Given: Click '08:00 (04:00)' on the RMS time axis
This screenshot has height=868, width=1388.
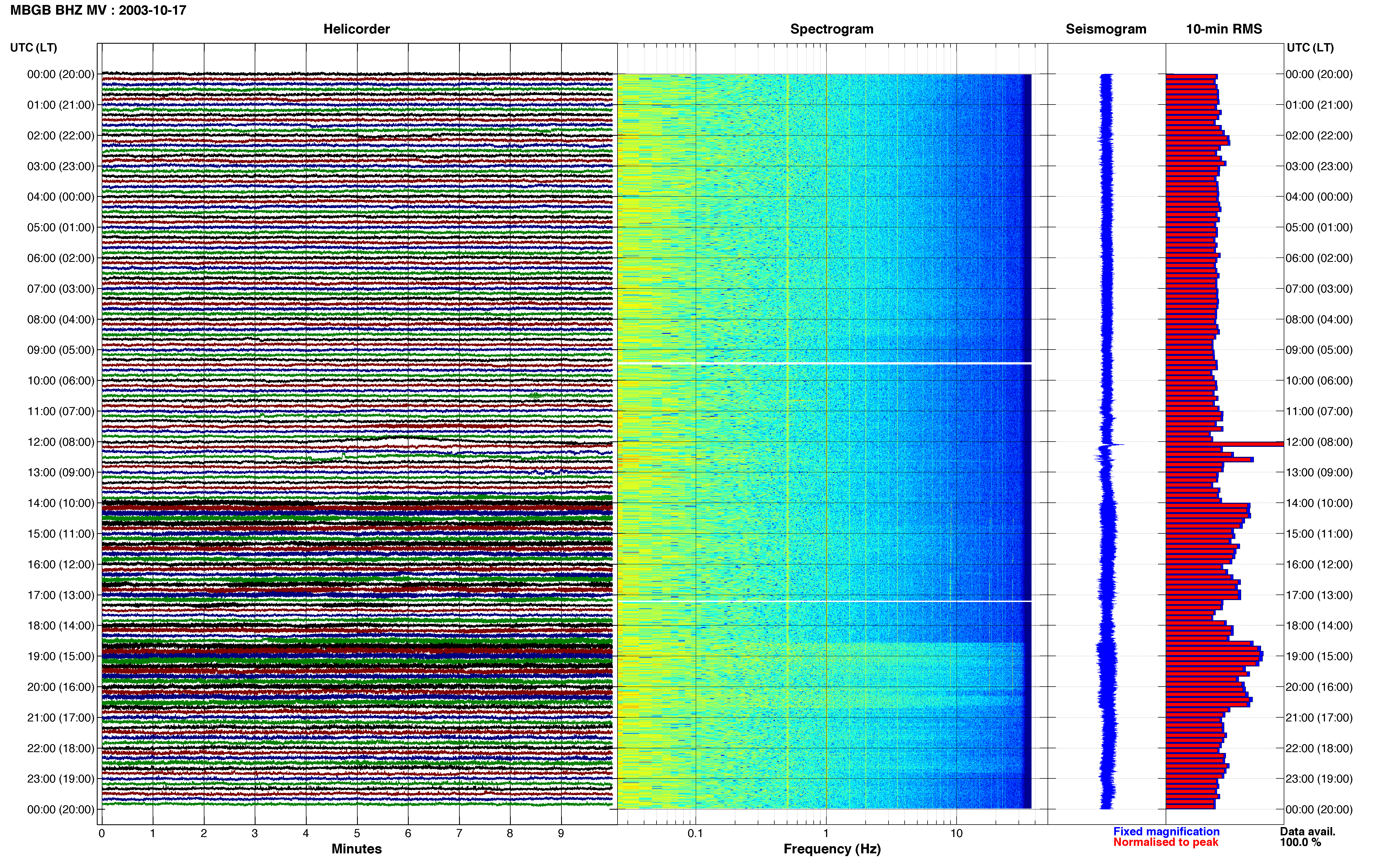Looking at the screenshot, I should tap(1319, 319).
